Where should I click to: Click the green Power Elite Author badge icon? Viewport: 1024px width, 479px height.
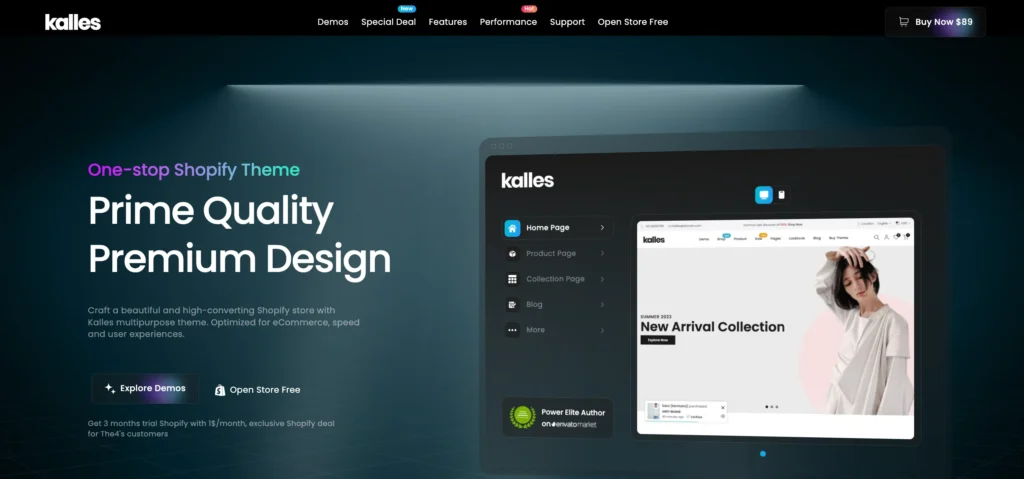[522, 417]
